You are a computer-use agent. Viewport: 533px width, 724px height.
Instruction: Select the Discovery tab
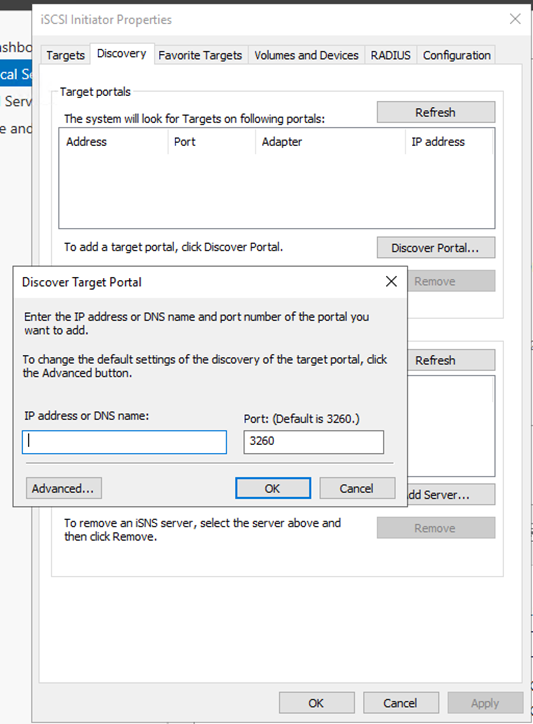tap(121, 54)
